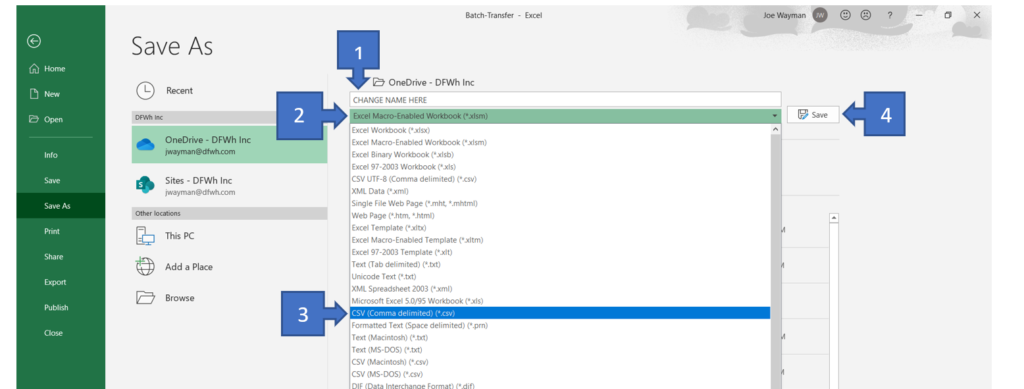The height and width of the screenshot is (389, 1024).
Task: Select Text (Tab delimited) (*.txt)
Action: (560, 264)
